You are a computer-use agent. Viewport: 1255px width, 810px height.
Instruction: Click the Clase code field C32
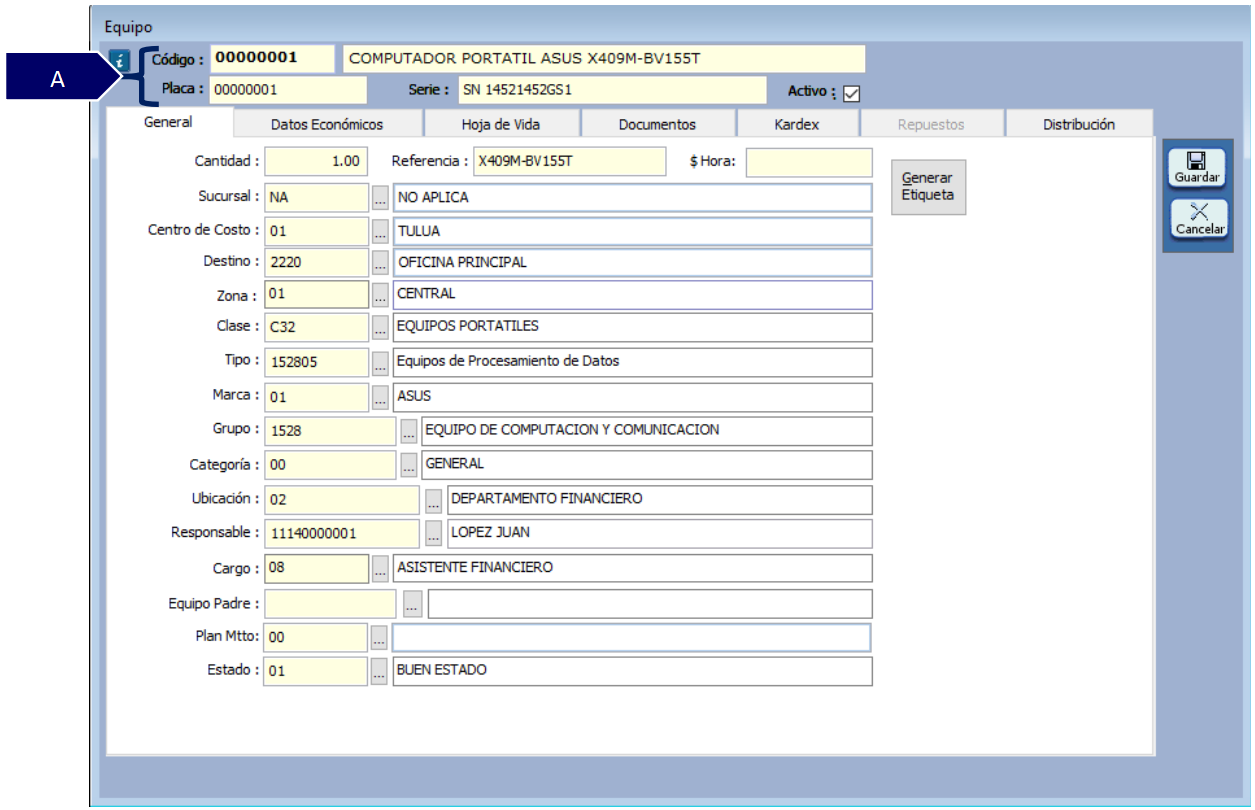317,327
